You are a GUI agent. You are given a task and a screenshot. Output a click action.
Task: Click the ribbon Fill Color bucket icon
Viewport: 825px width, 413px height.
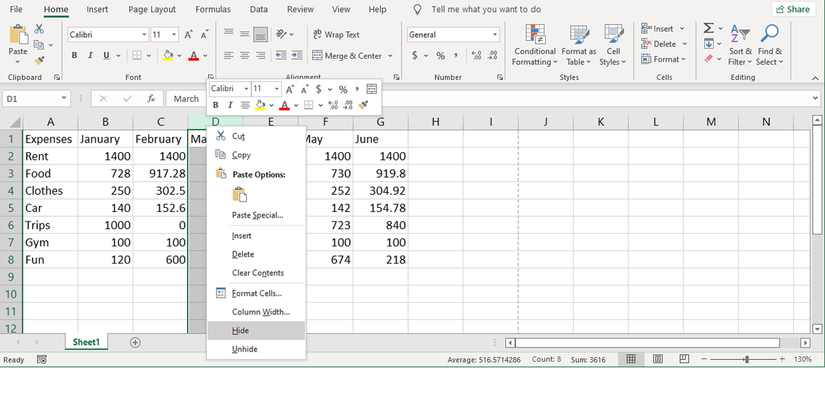[168, 55]
